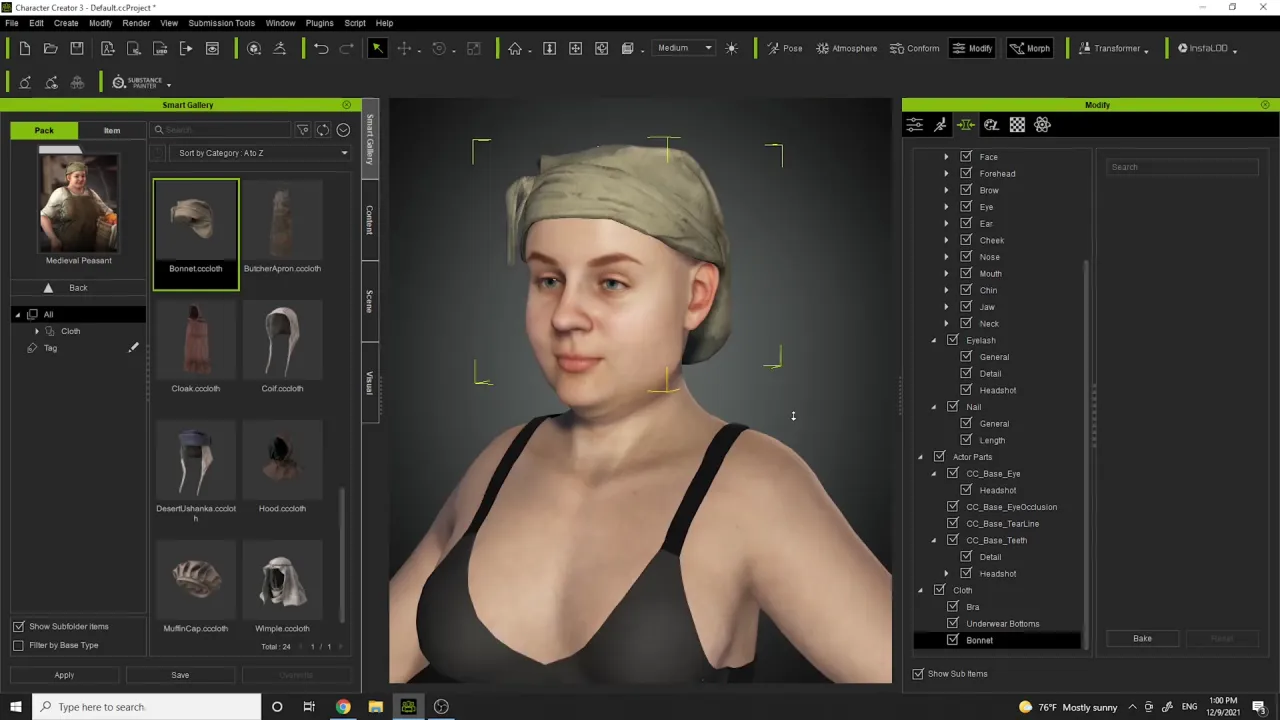Click the Conform toolbar icon
Image resolution: width=1280 pixels, height=720 pixels.
[x=913, y=48]
